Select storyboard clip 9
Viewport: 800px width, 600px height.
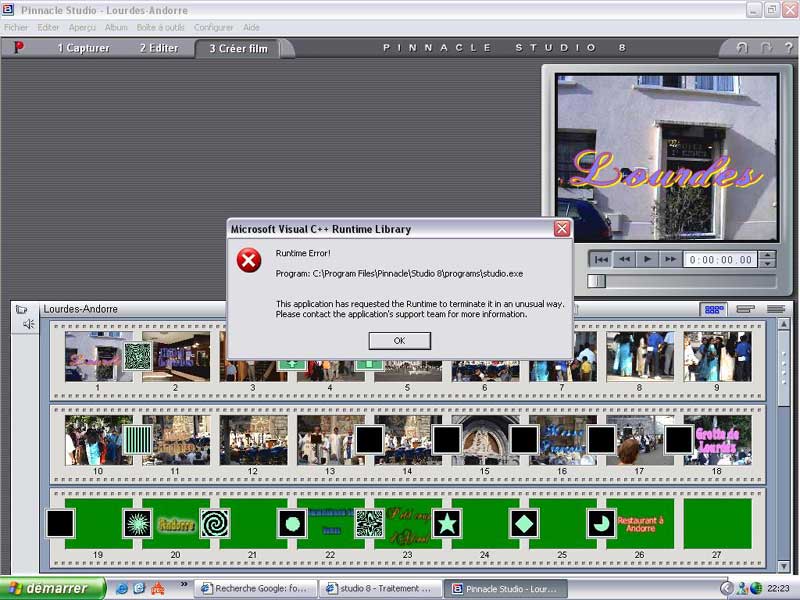coord(717,357)
